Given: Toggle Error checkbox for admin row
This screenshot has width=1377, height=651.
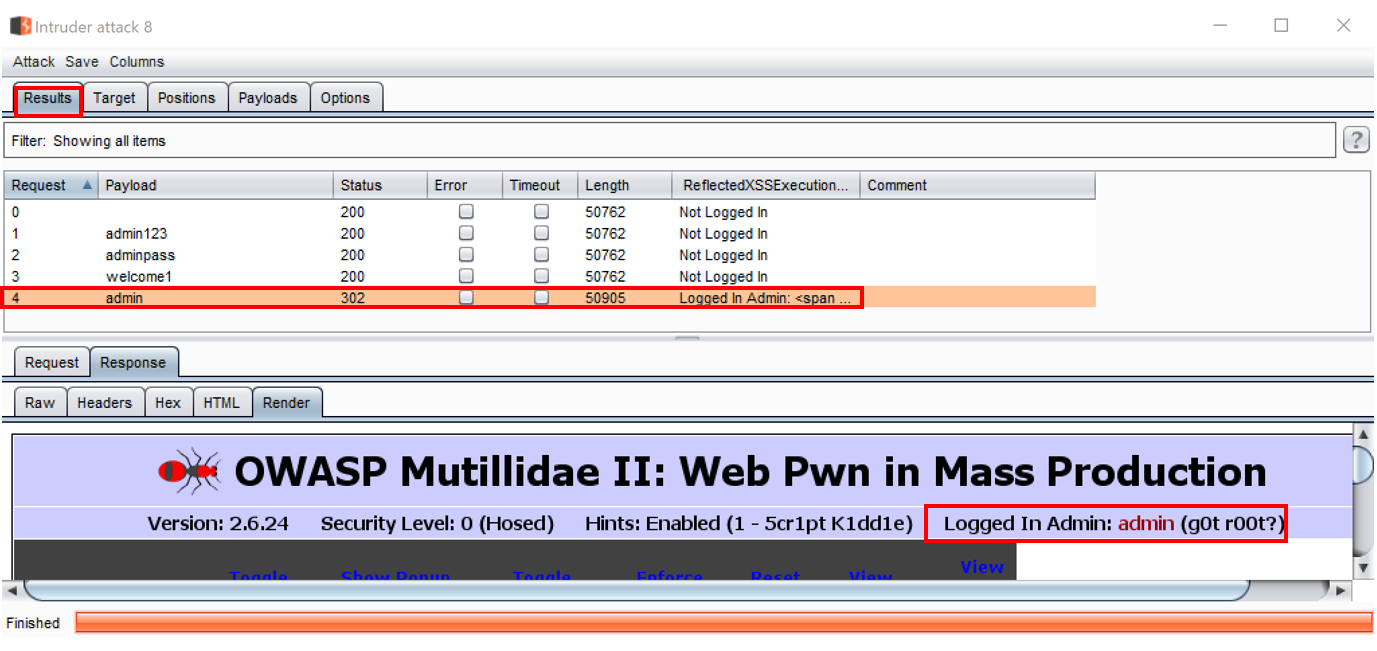Looking at the screenshot, I should point(466,298).
